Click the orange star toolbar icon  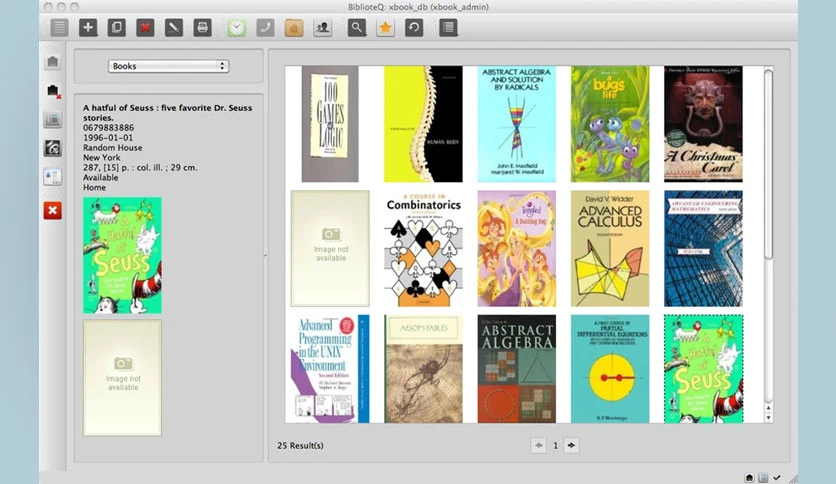(x=385, y=27)
